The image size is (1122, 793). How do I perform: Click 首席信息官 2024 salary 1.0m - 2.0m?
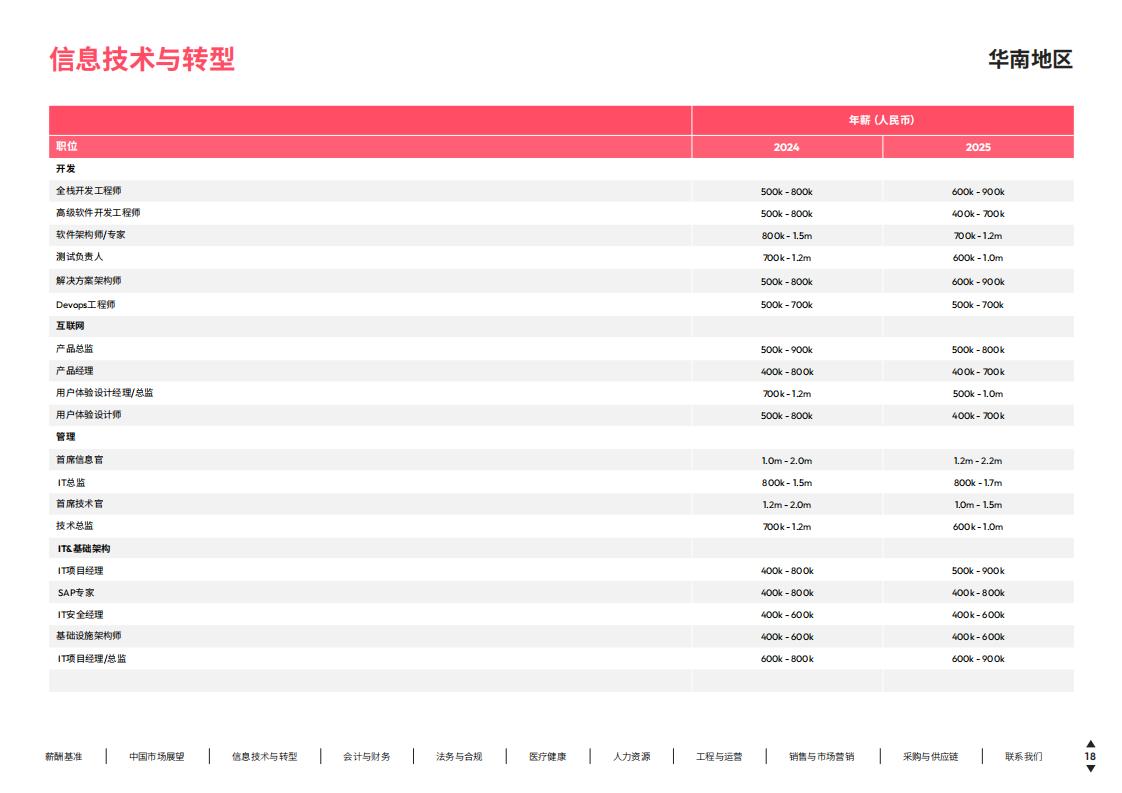click(787, 461)
